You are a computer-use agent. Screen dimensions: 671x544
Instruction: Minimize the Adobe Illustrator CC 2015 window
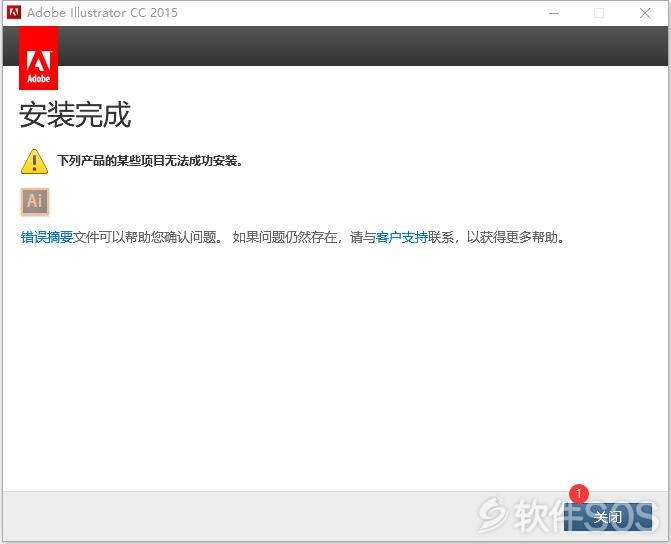(554, 13)
